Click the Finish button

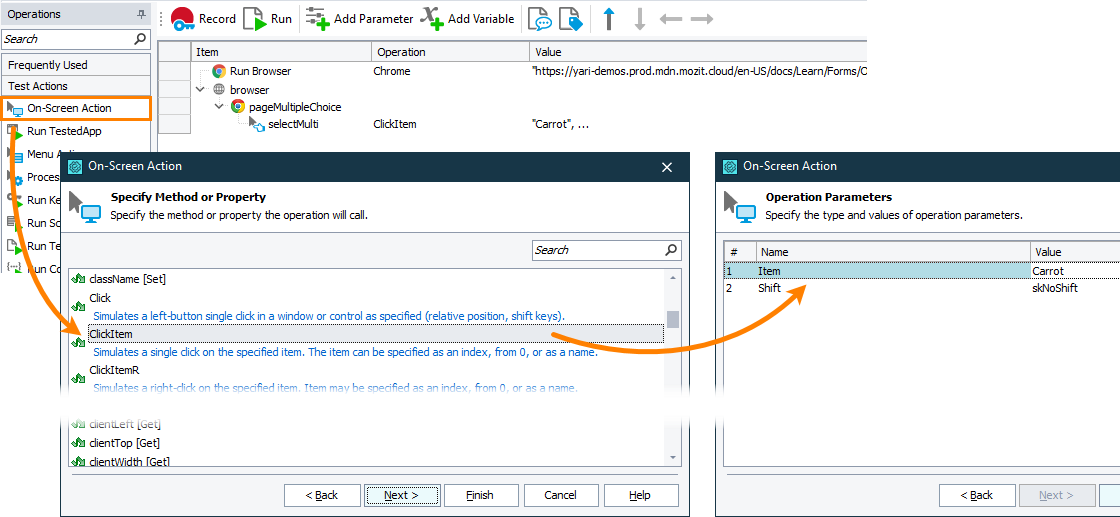[x=481, y=495]
